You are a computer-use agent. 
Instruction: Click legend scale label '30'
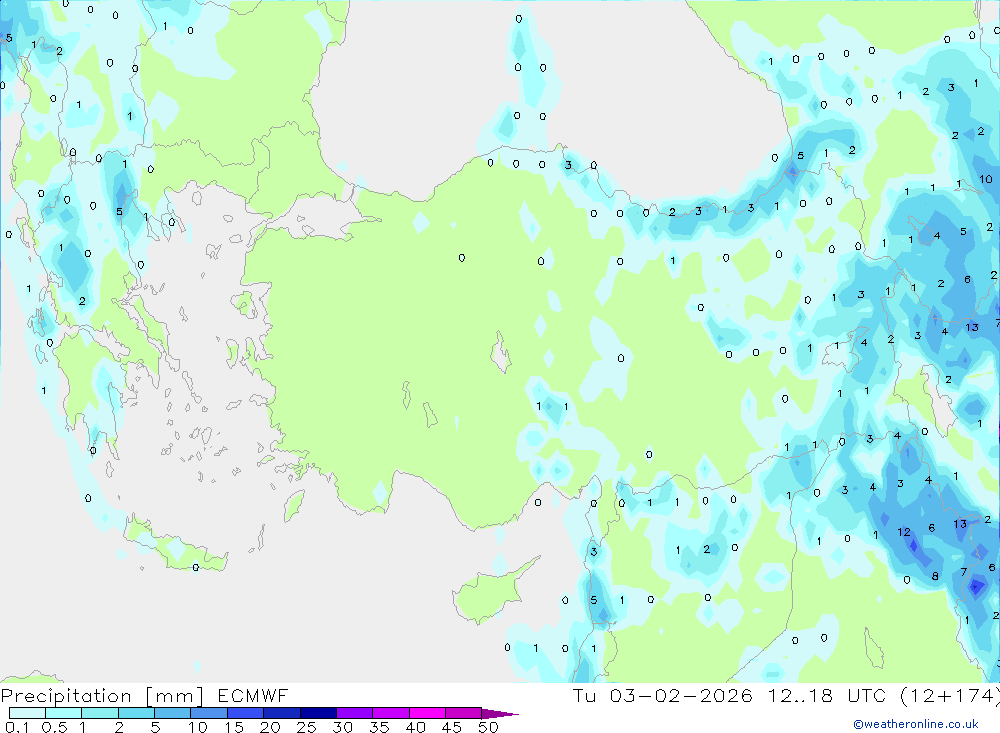point(343,727)
